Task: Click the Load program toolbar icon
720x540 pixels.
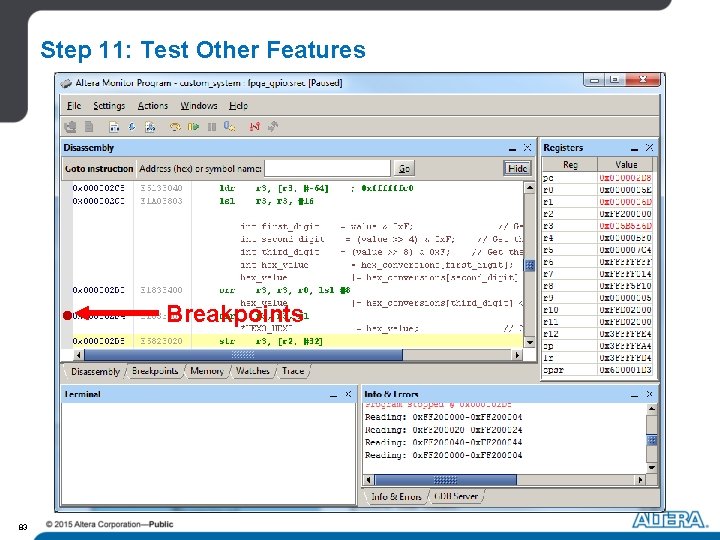Action: click(132, 127)
